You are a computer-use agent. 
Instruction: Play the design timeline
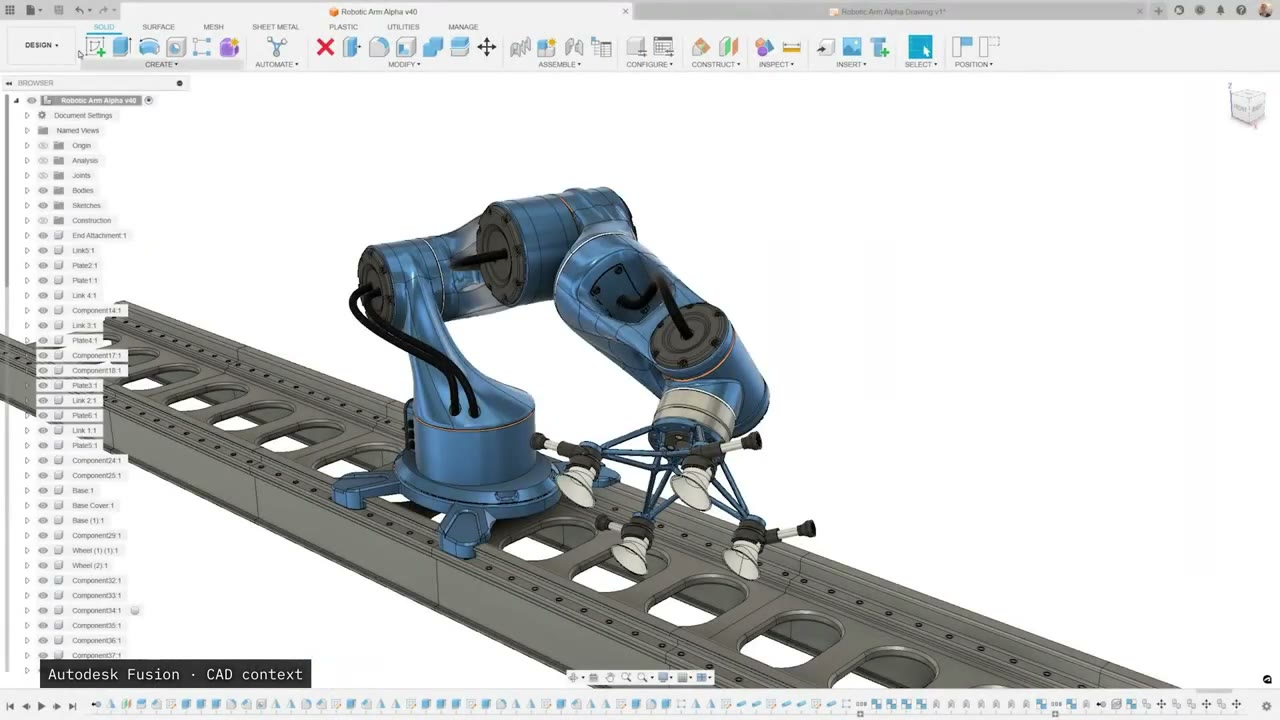tap(41, 706)
